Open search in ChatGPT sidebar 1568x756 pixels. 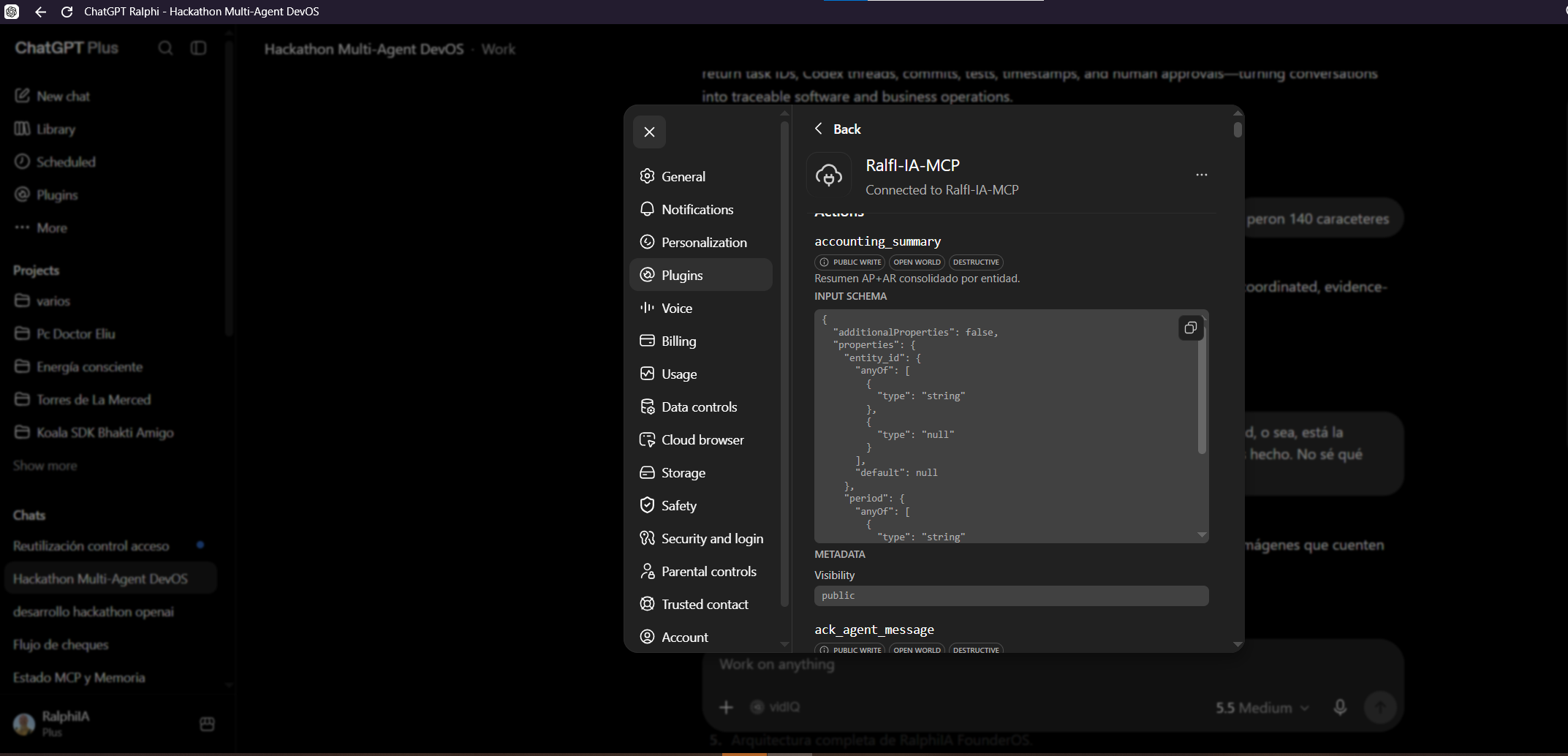point(166,48)
